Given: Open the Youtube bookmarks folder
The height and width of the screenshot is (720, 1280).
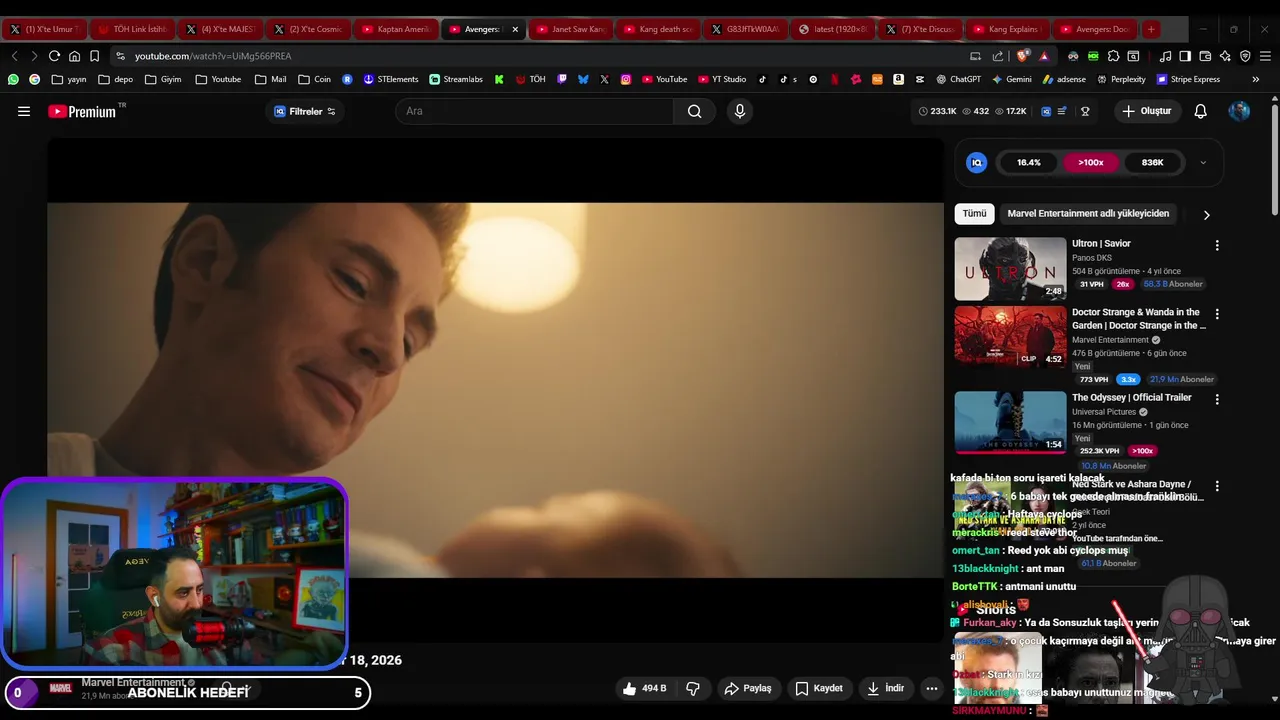Looking at the screenshot, I should pyautogui.click(x=218, y=79).
